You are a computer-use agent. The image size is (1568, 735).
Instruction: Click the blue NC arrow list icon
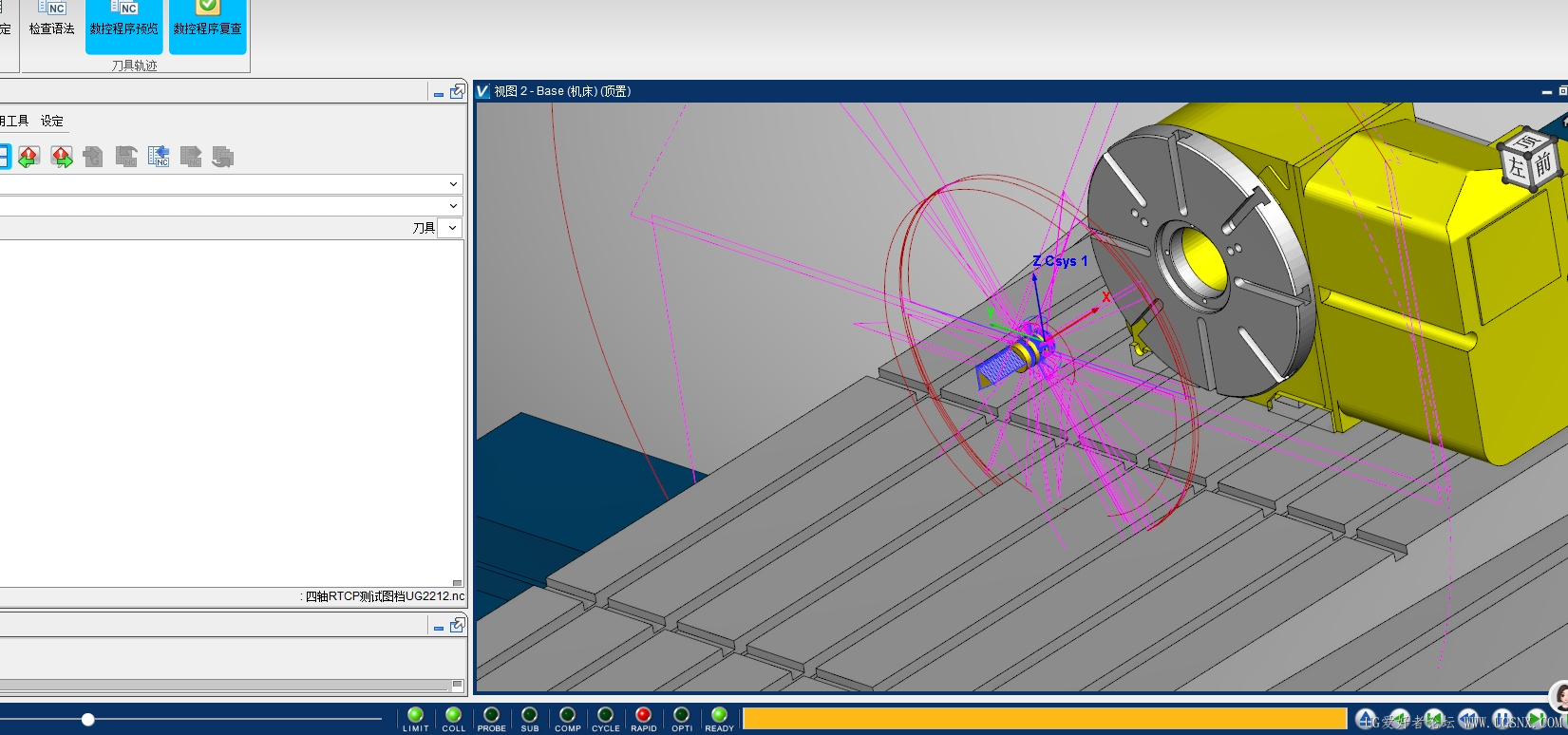tap(159, 157)
